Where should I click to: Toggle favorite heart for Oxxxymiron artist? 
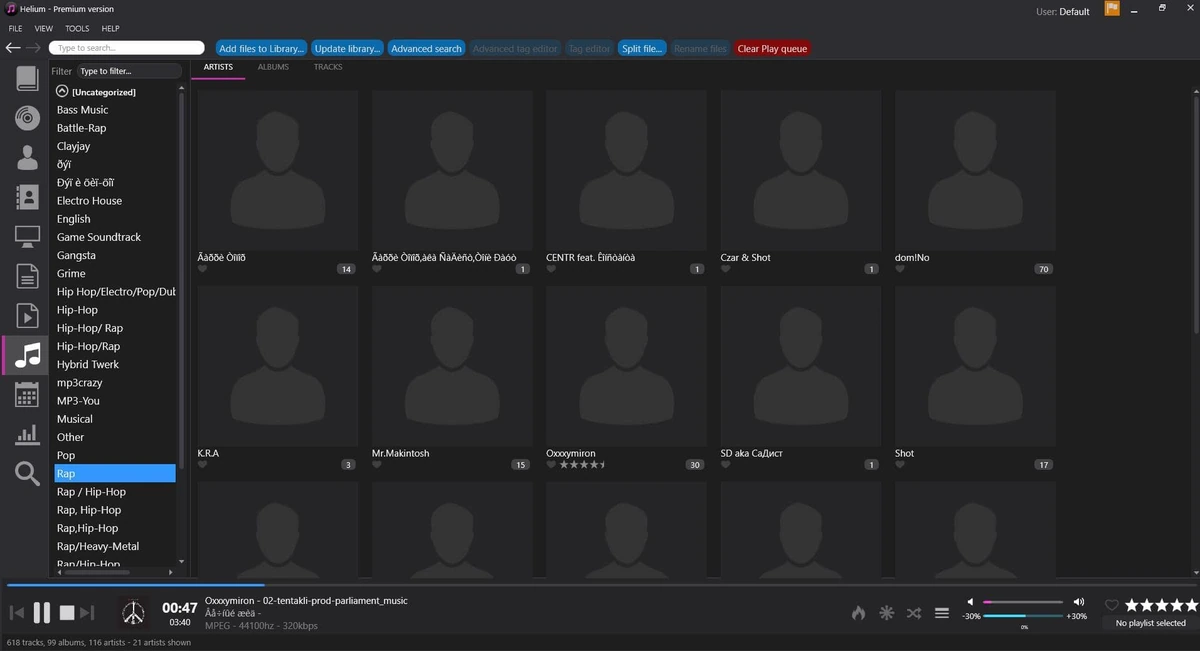[551, 465]
